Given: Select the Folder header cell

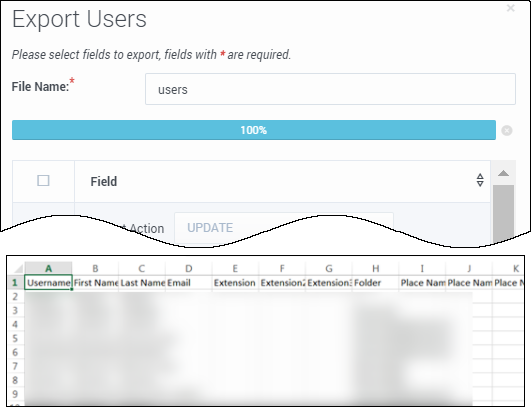Looking at the screenshot, I should (x=376, y=283).
